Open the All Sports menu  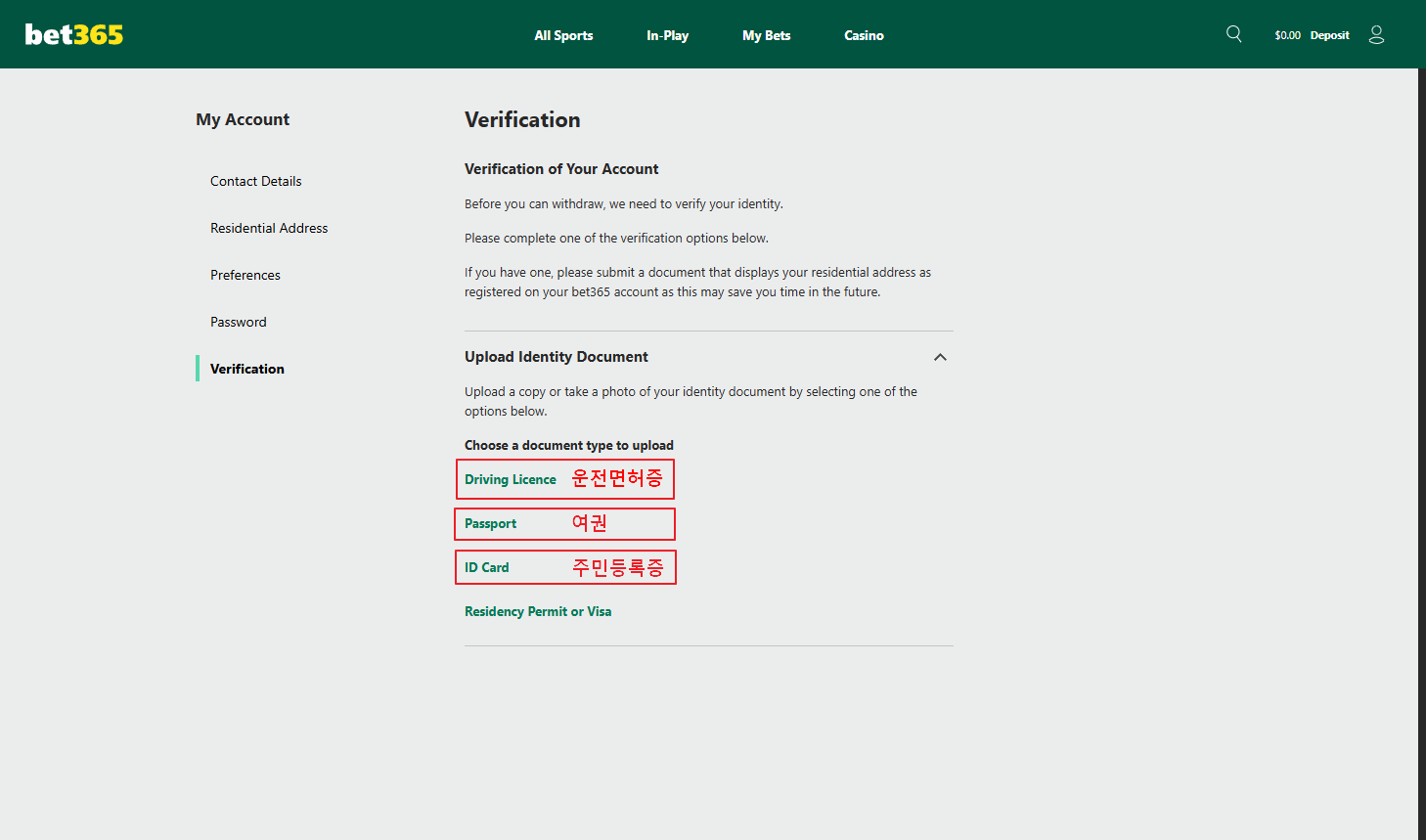pyautogui.click(x=563, y=35)
